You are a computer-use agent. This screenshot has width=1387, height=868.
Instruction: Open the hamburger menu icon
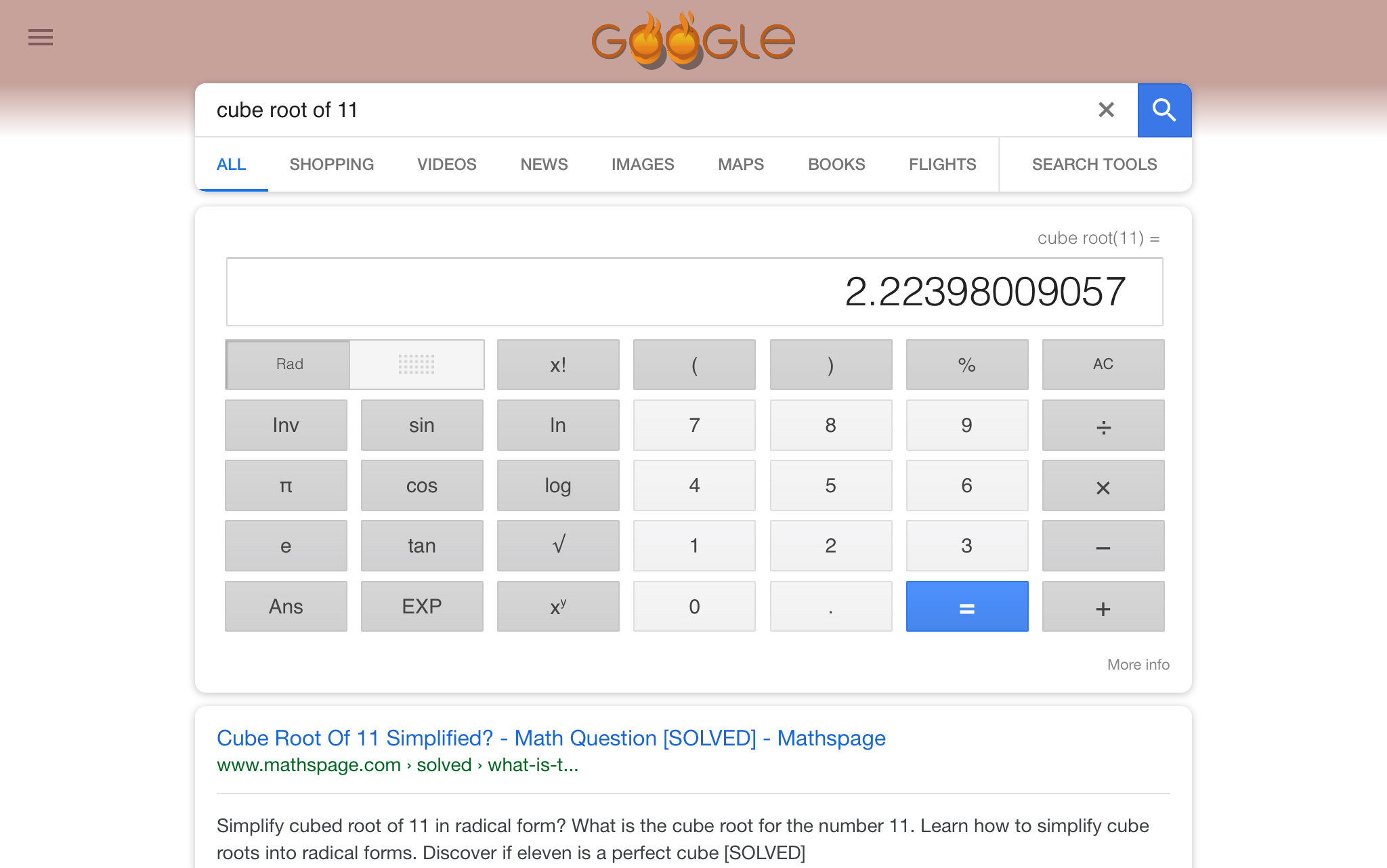[41, 37]
